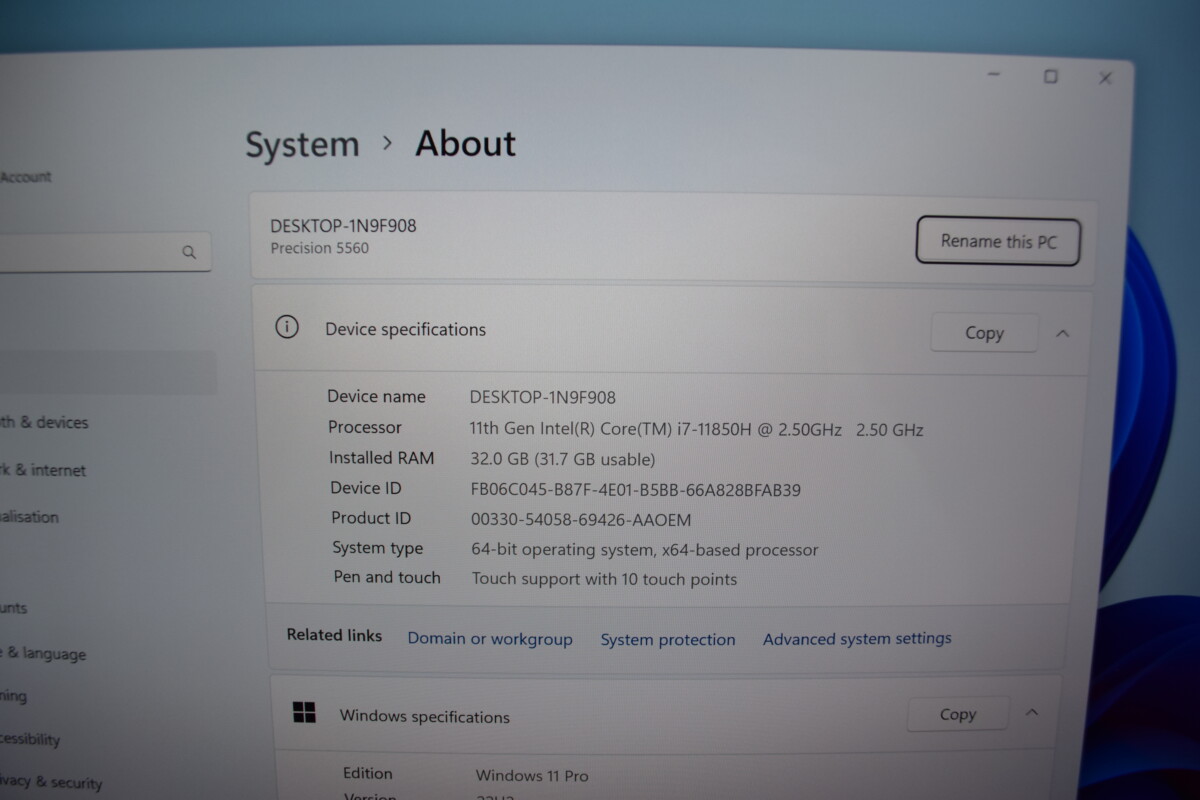The width and height of the screenshot is (1200, 800).
Task: Click the Rename this PC button
Action: [x=998, y=241]
